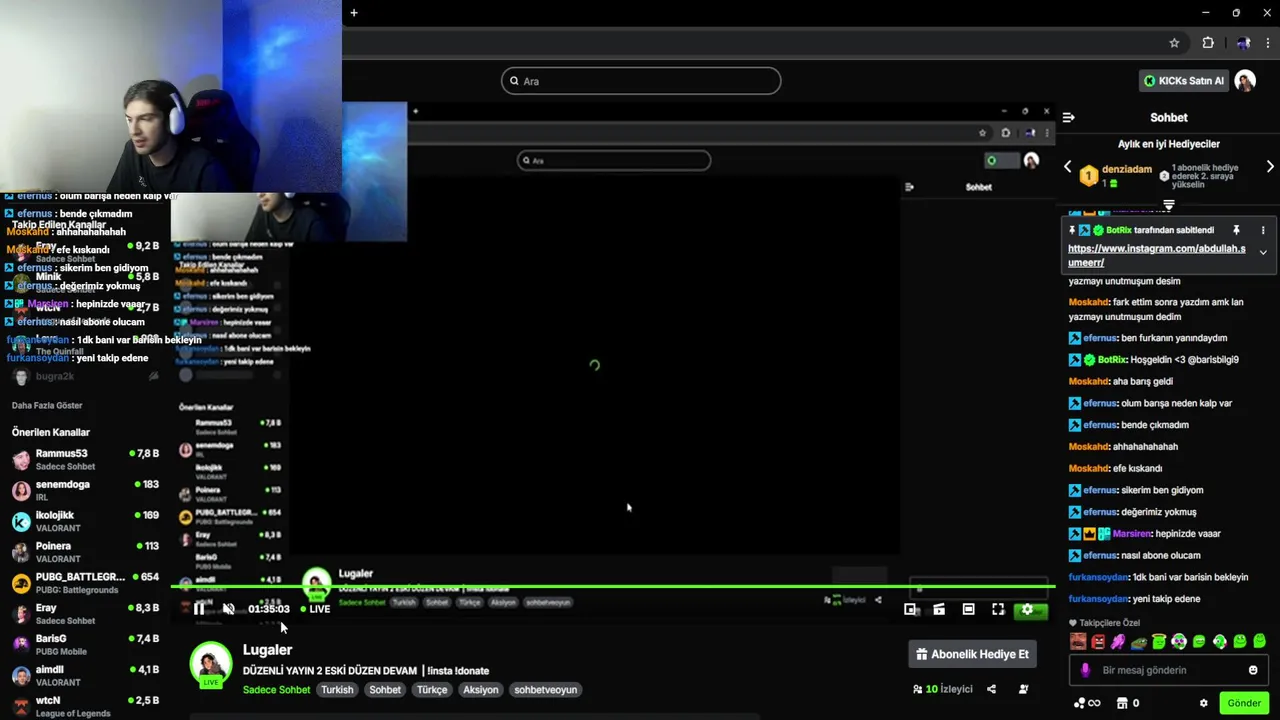Open pinned message three-dot menu
Image resolution: width=1280 pixels, height=720 pixels.
click(x=1263, y=230)
